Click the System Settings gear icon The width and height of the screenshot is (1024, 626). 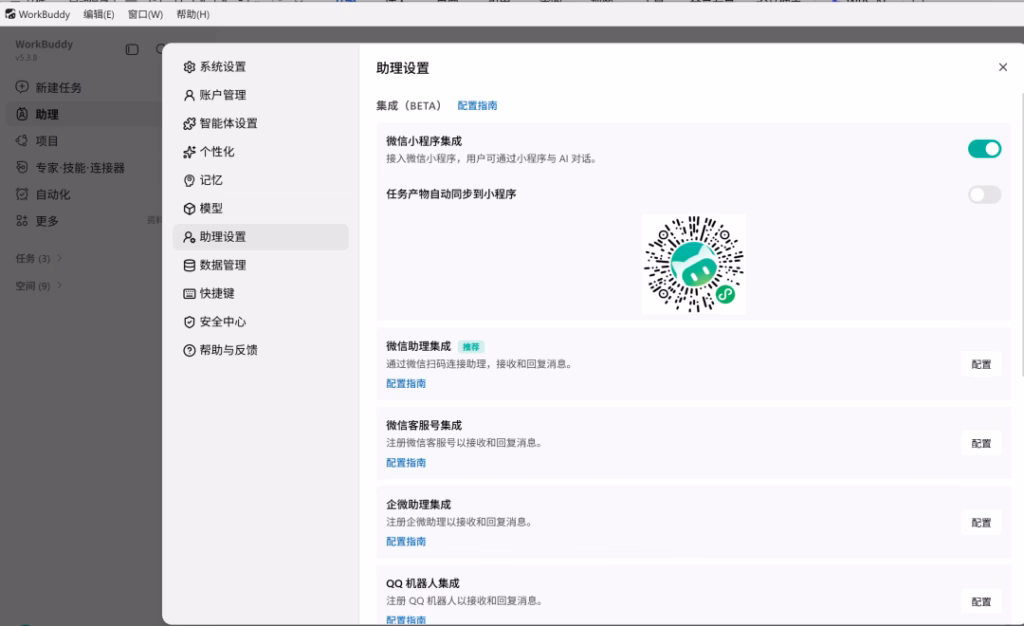click(x=189, y=67)
